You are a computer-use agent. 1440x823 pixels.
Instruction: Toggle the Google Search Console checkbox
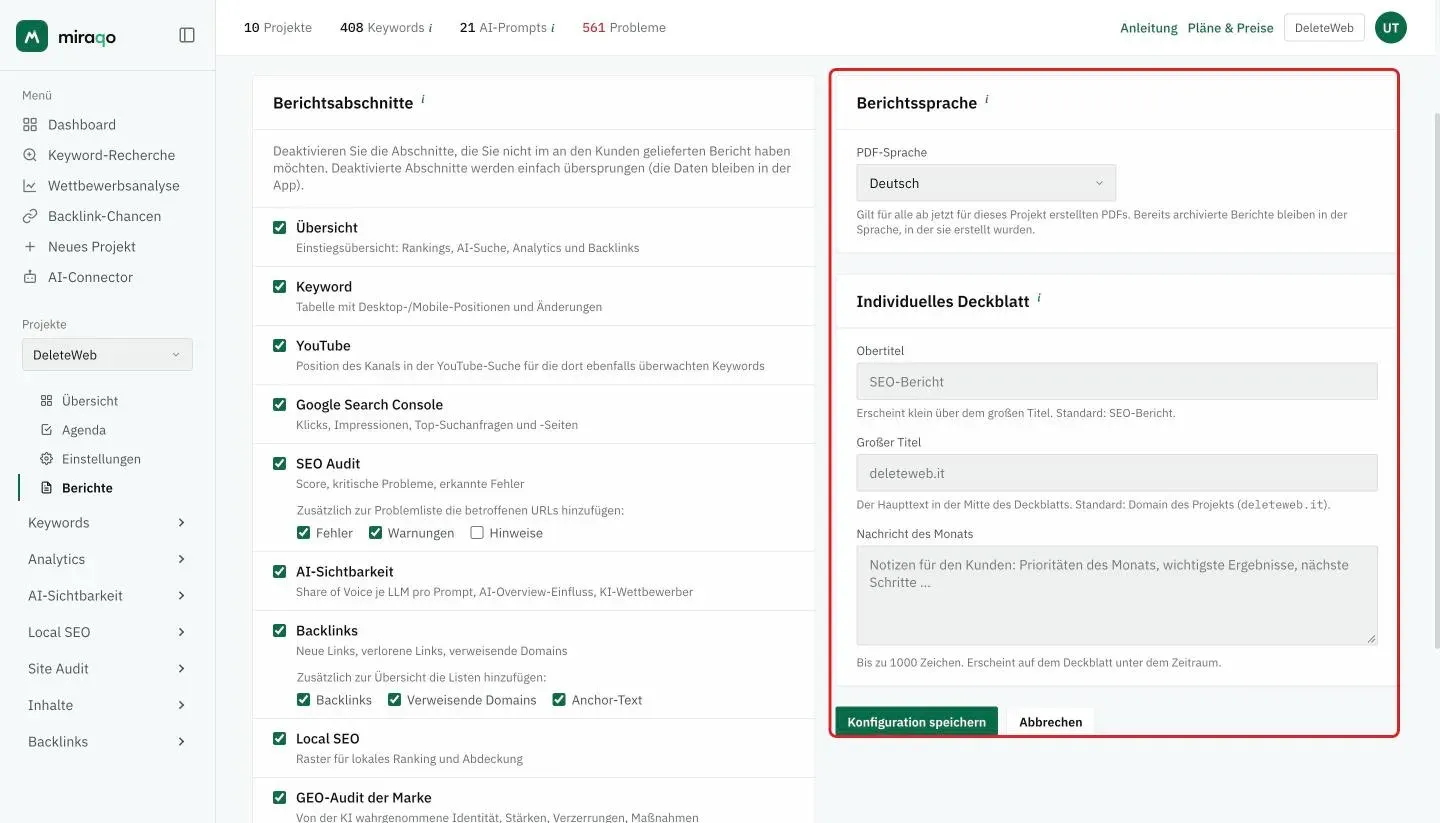click(280, 405)
